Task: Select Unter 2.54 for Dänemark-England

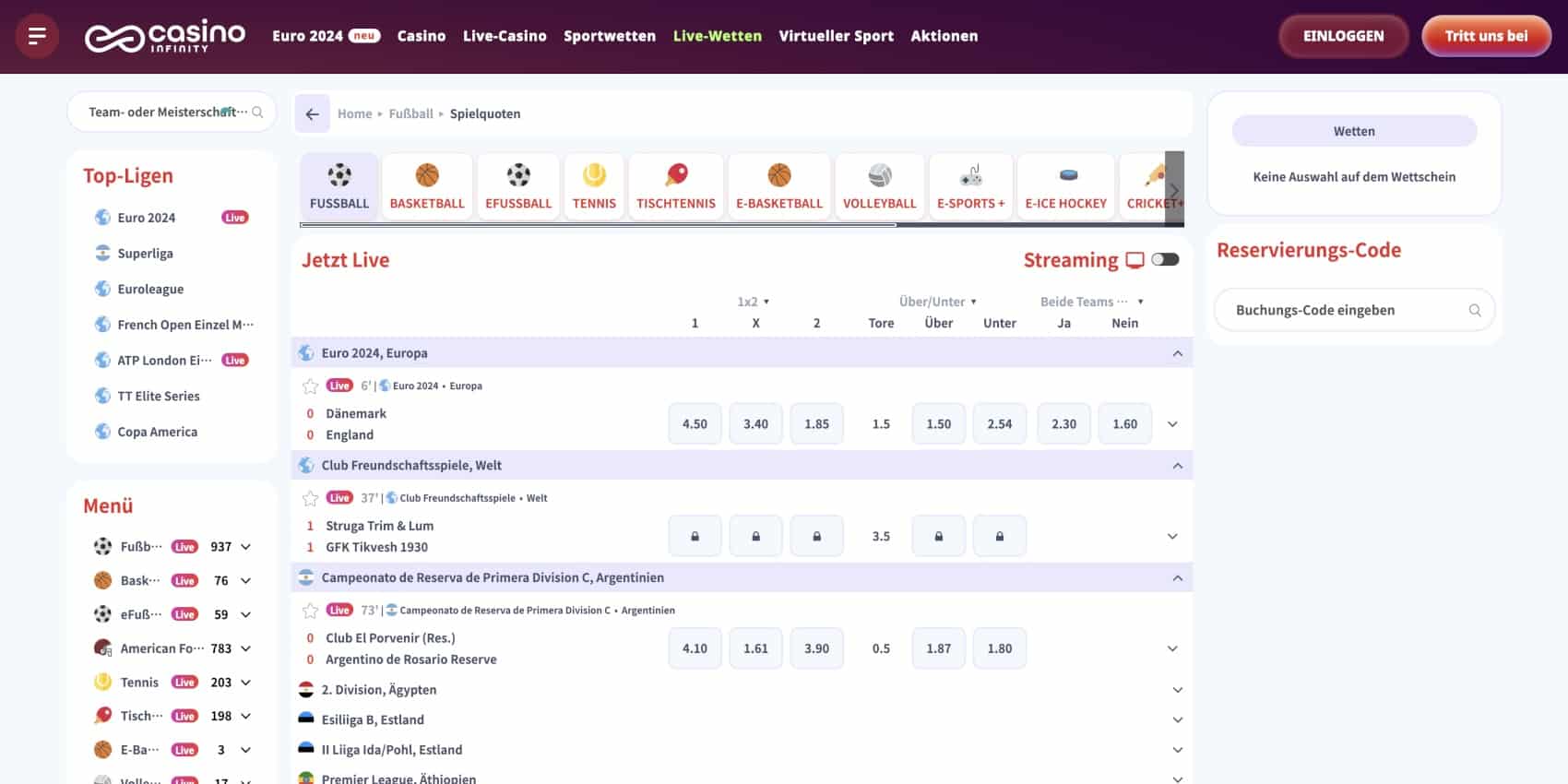Action: (1000, 424)
